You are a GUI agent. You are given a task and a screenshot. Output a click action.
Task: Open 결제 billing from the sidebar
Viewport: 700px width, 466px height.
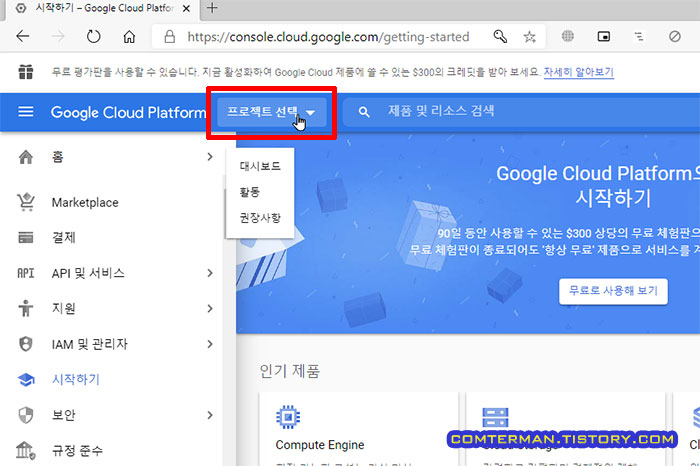[63, 237]
